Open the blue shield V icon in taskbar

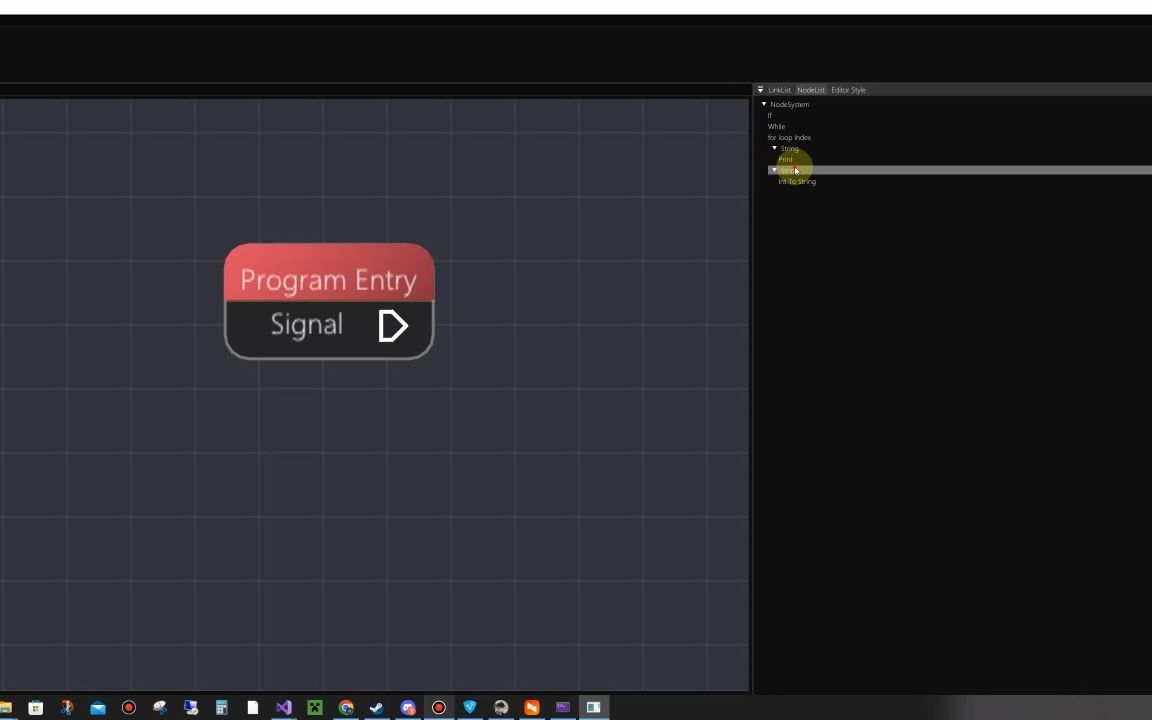[469, 708]
